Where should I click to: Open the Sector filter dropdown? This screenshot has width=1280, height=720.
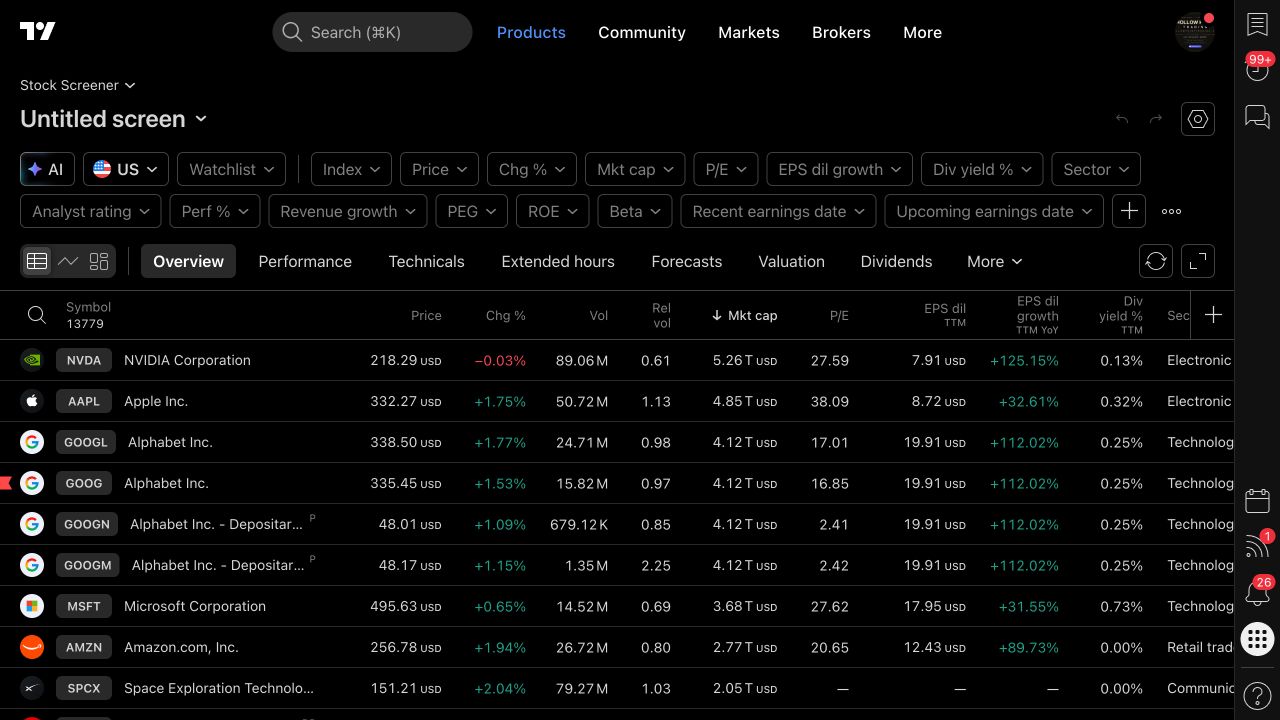(1097, 169)
